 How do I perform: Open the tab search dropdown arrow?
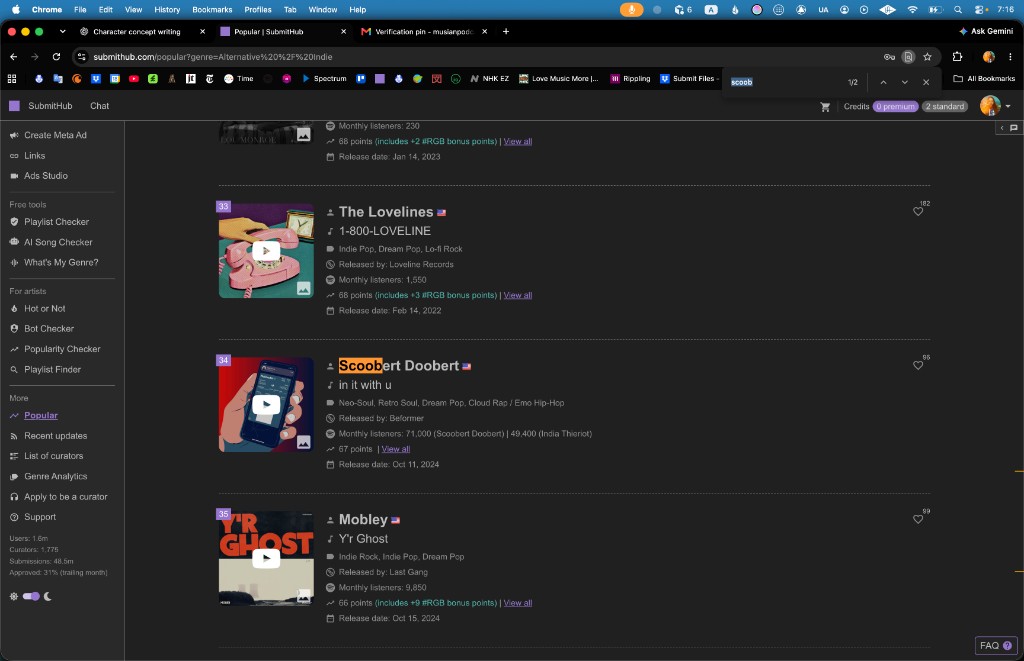[x=62, y=31]
